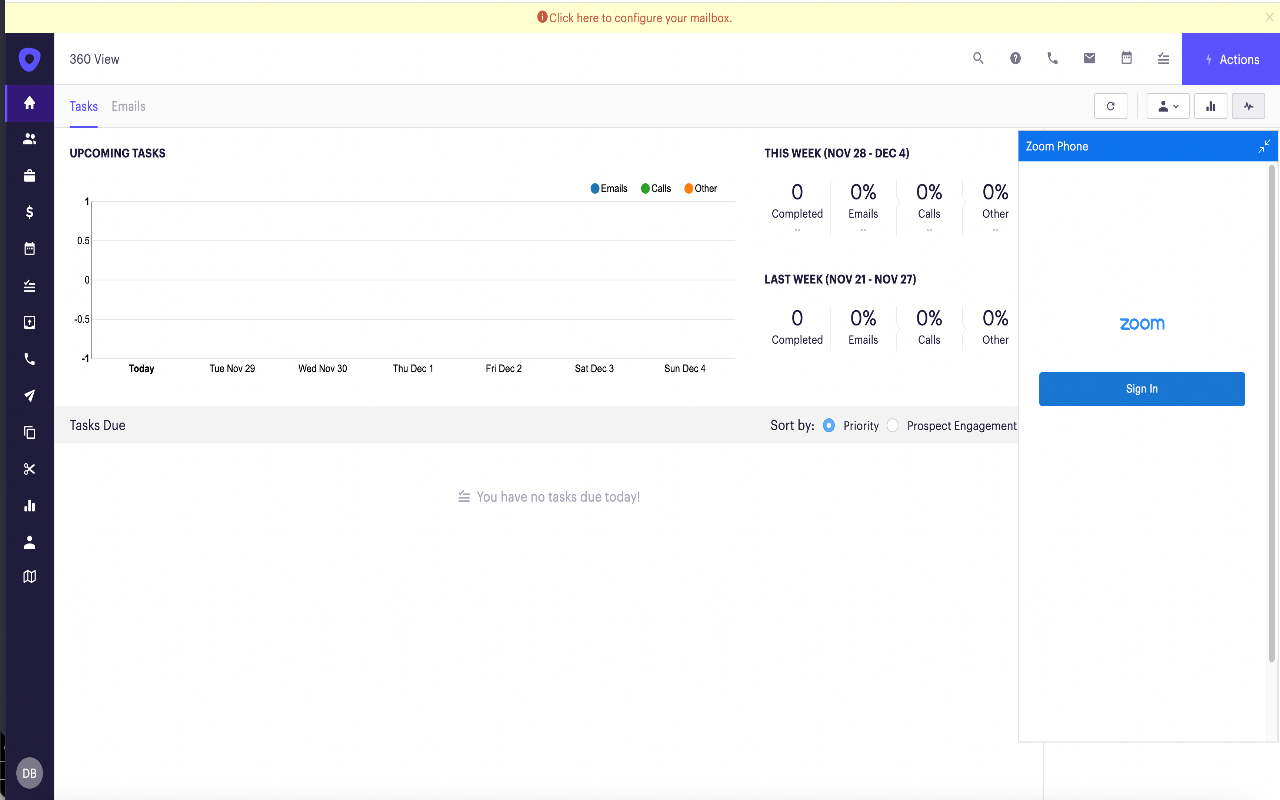This screenshot has height=800, width=1280.
Task: Open the Prospects people icon in sidebar
Action: pos(29,139)
